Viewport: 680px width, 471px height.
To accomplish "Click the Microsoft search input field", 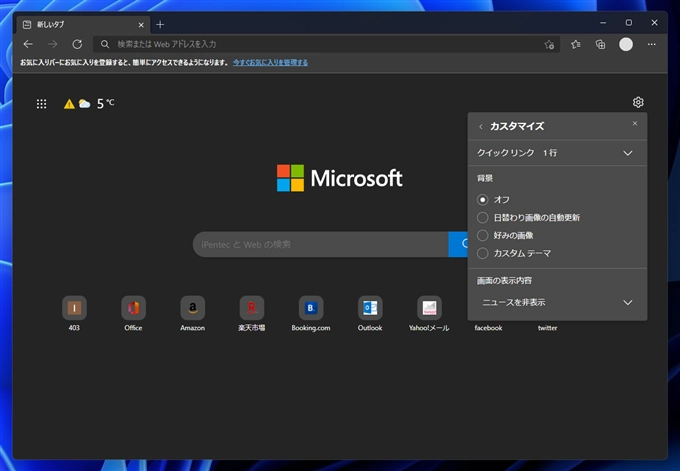I will click(320, 244).
